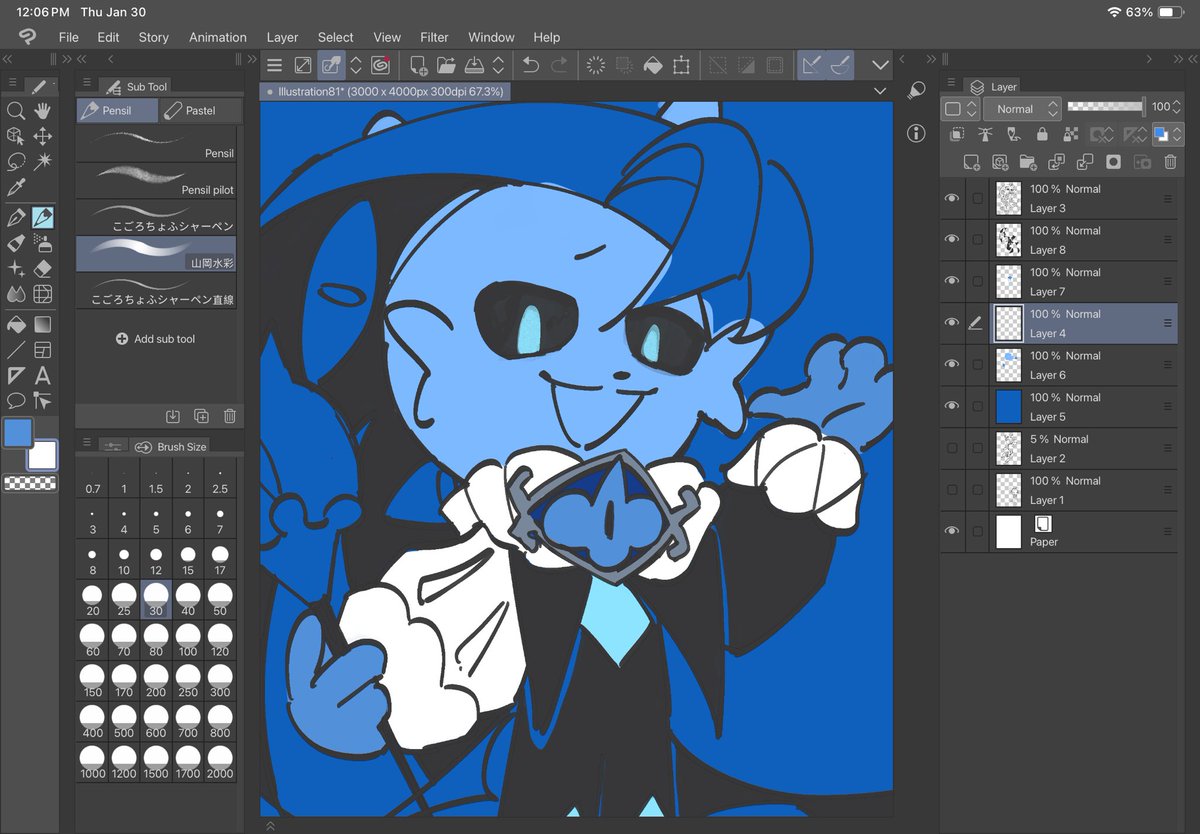The width and height of the screenshot is (1200, 834).
Task: Open the Window menu
Action: [x=491, y=37]
